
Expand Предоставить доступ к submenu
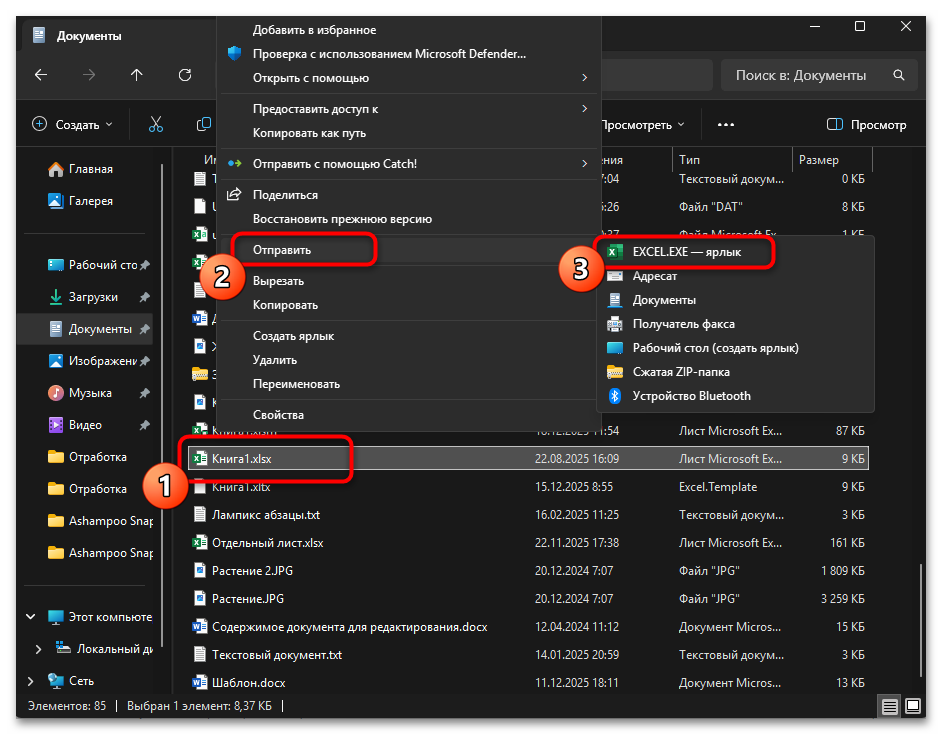coord(409,109)
